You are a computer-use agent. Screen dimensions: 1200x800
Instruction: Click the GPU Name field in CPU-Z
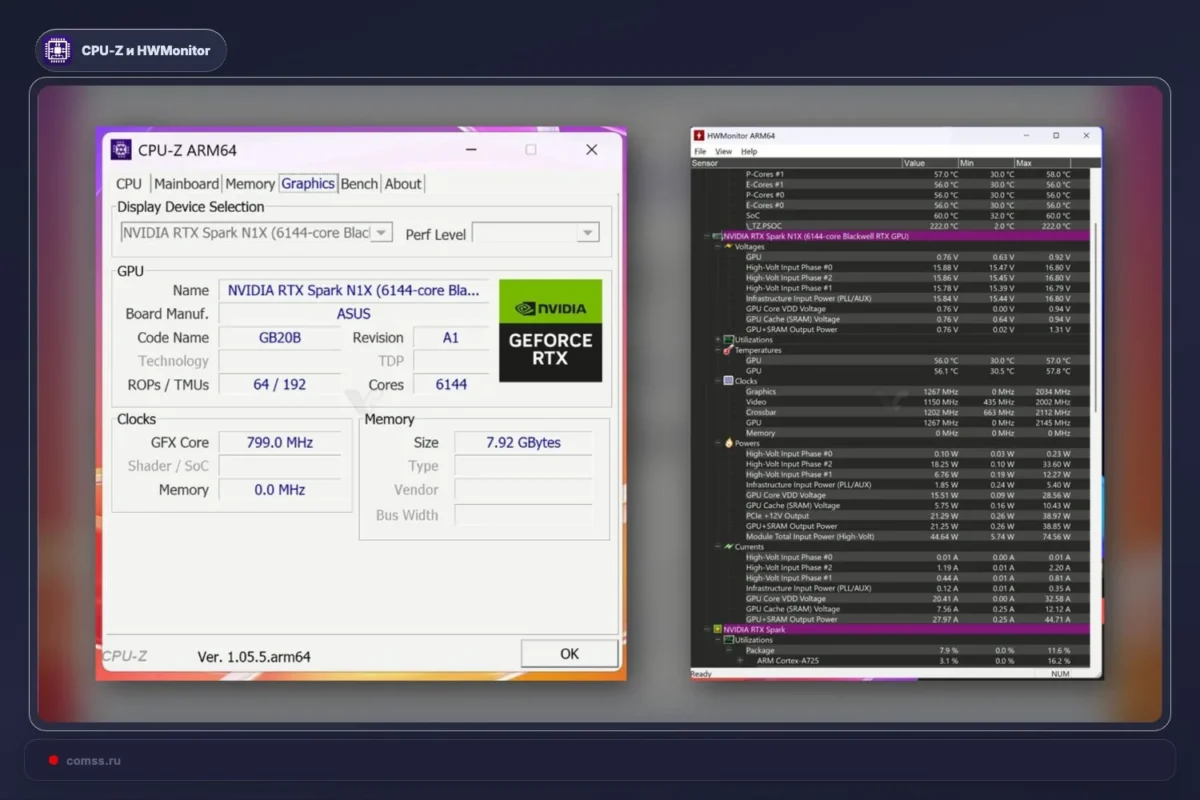click(x=354, y=290)
